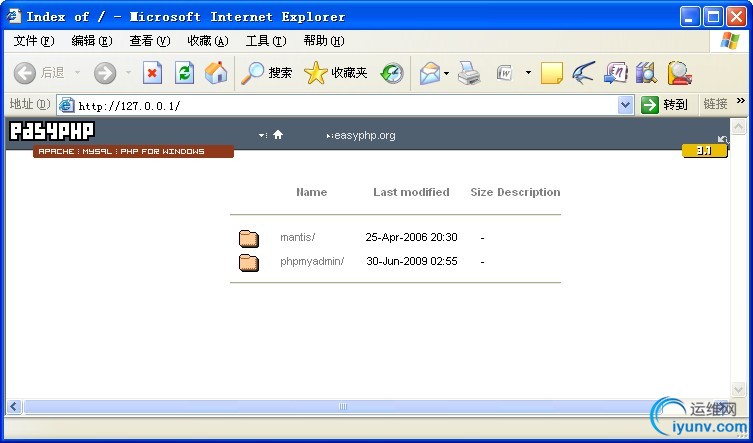Expand the Forward button history dropdown

(128, 74)
